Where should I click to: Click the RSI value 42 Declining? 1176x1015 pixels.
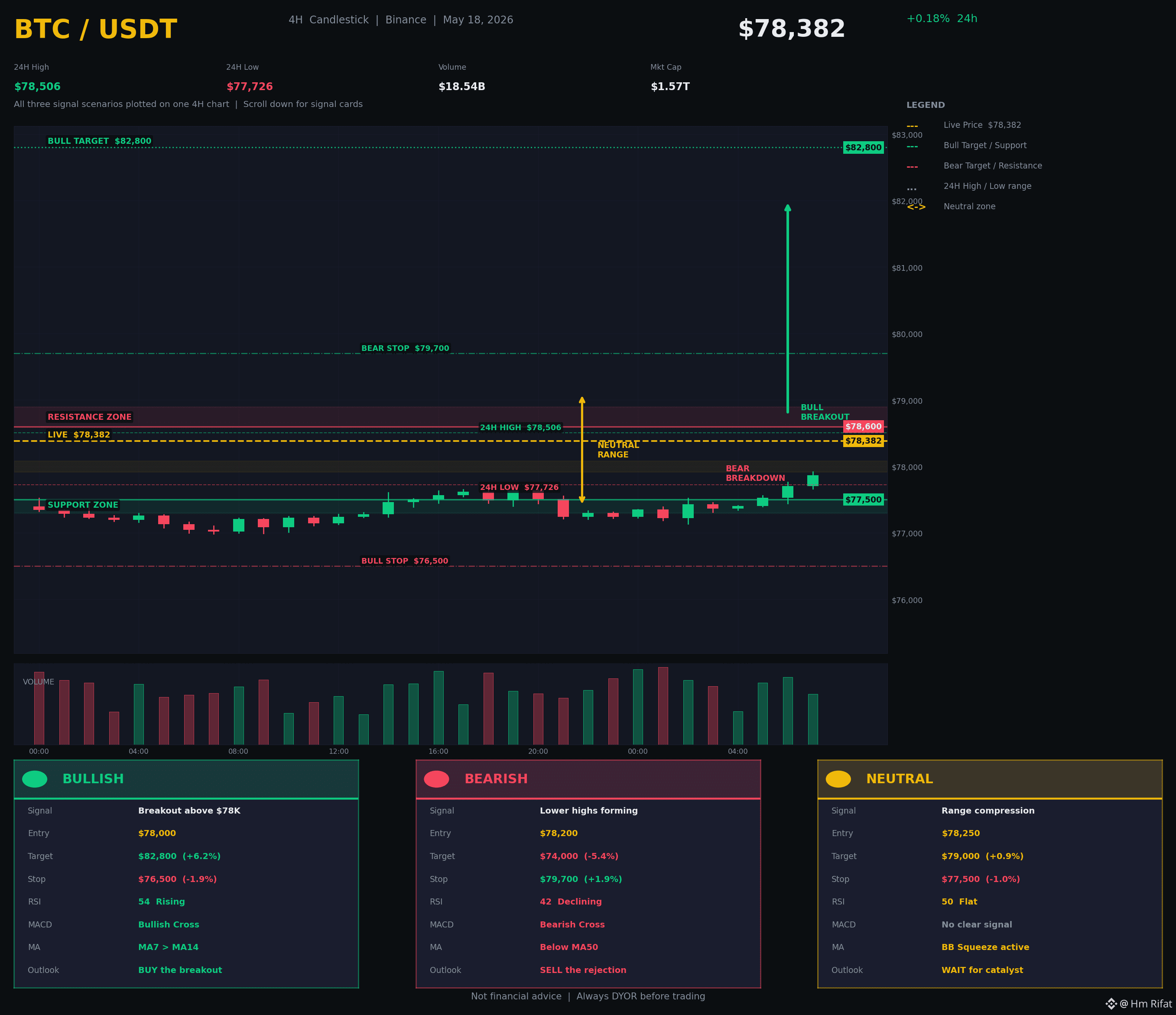571,902
